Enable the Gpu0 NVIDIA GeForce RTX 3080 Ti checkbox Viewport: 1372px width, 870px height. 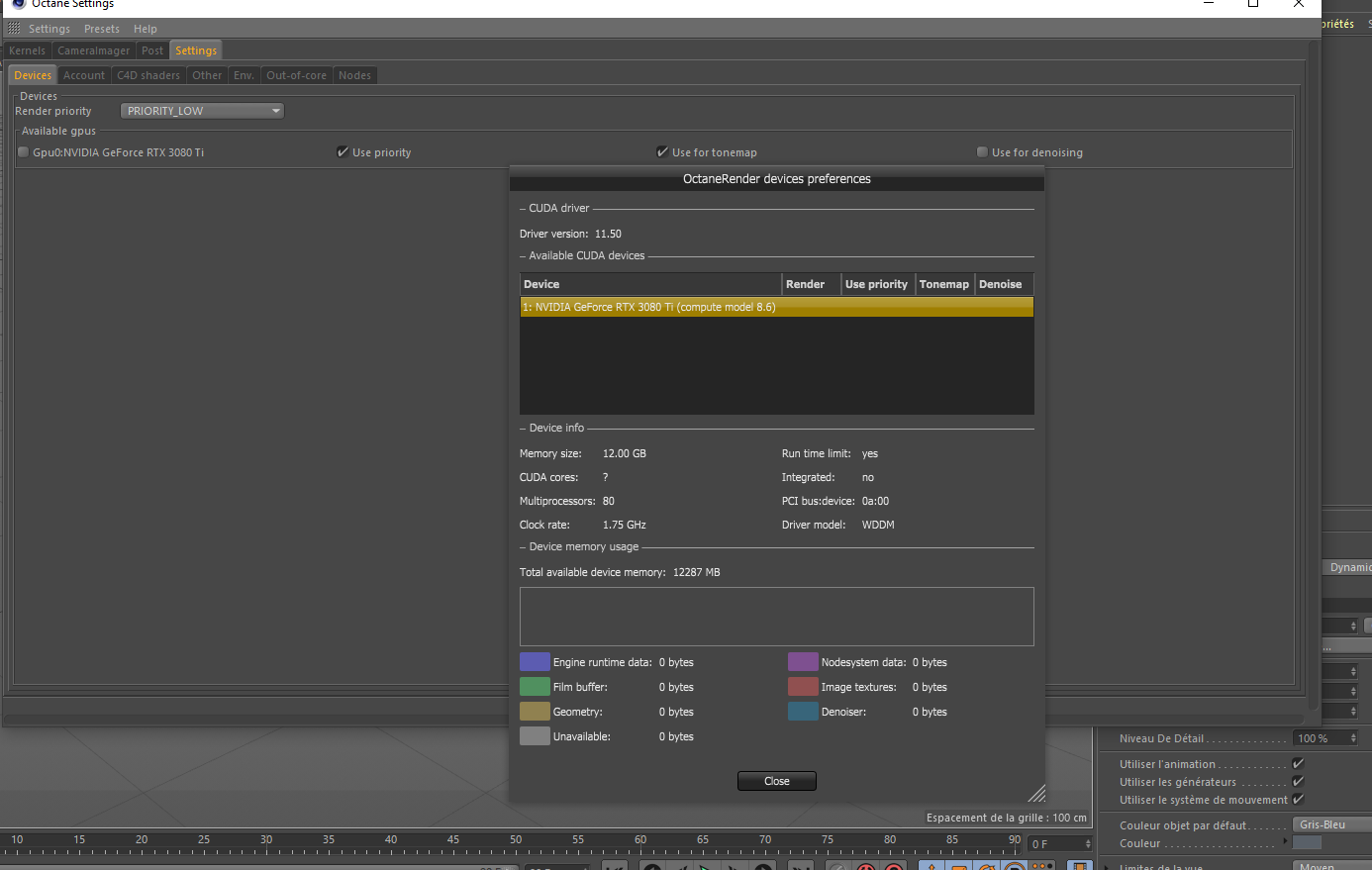coord(24,152)
